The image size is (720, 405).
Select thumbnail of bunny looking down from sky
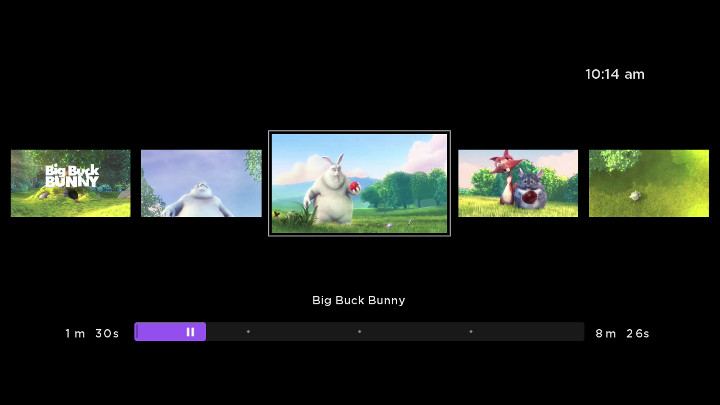click(x=201, y=183)
